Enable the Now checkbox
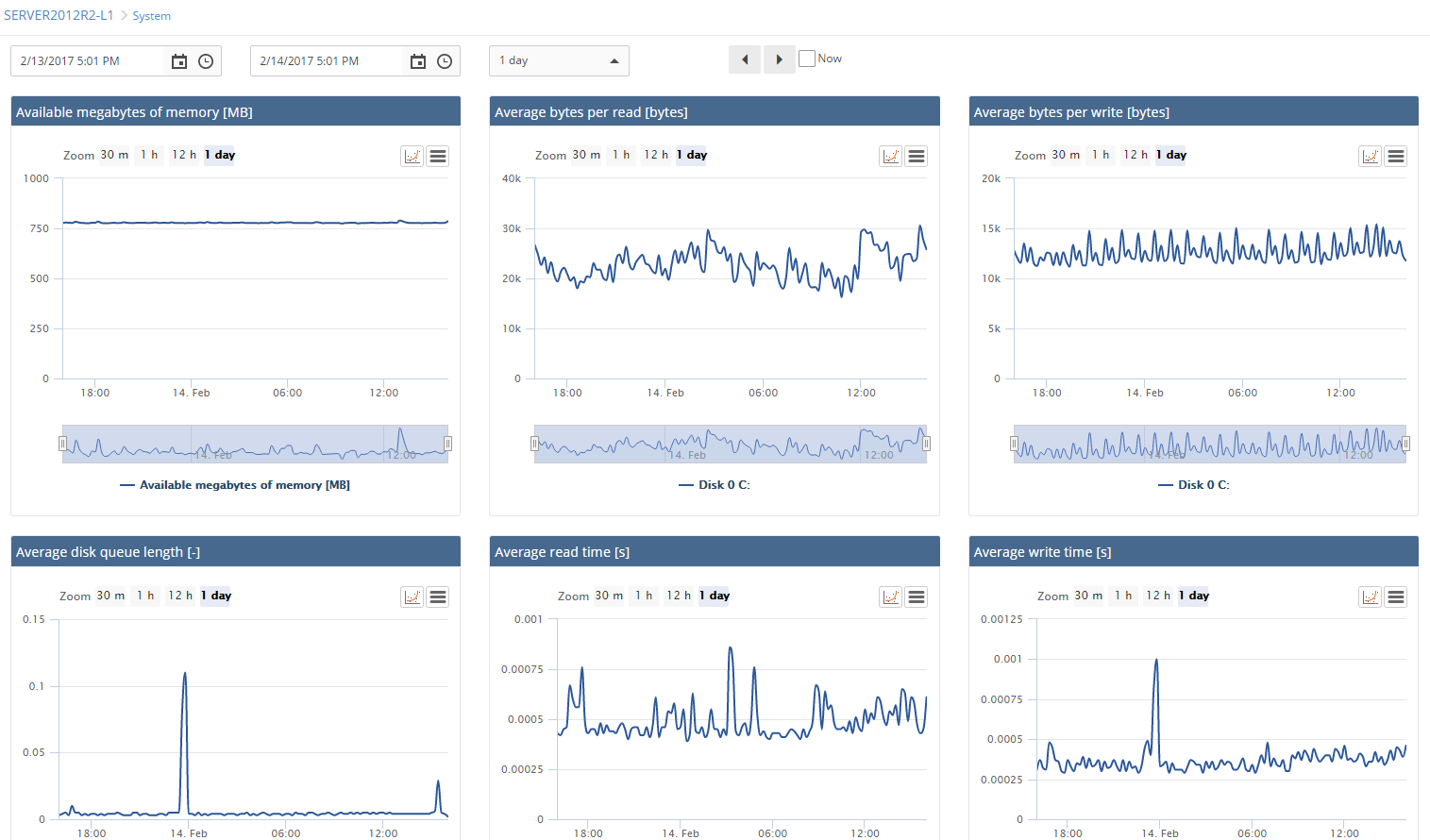1430x840 pixels. [807, 58]
